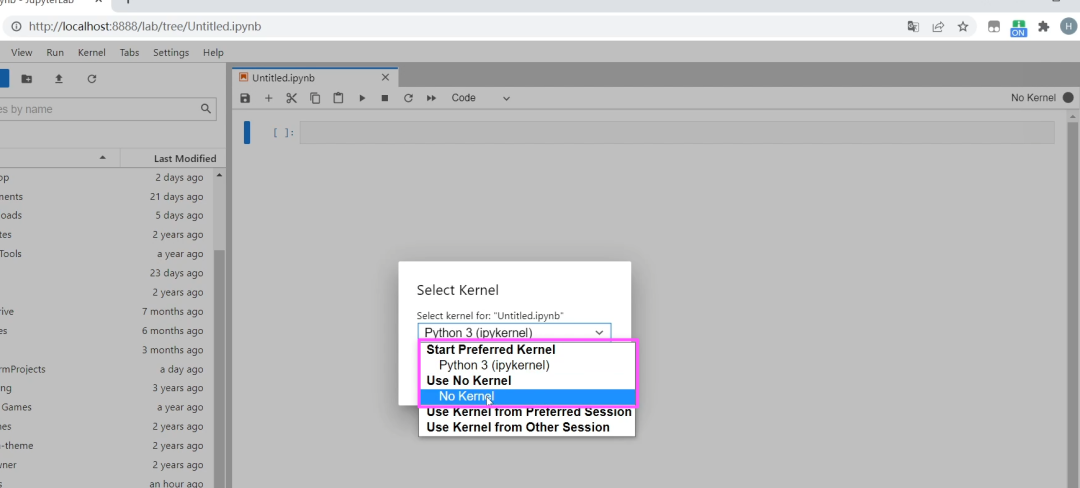Restart the kernel with the circular arrow icon

coord(408,98)
